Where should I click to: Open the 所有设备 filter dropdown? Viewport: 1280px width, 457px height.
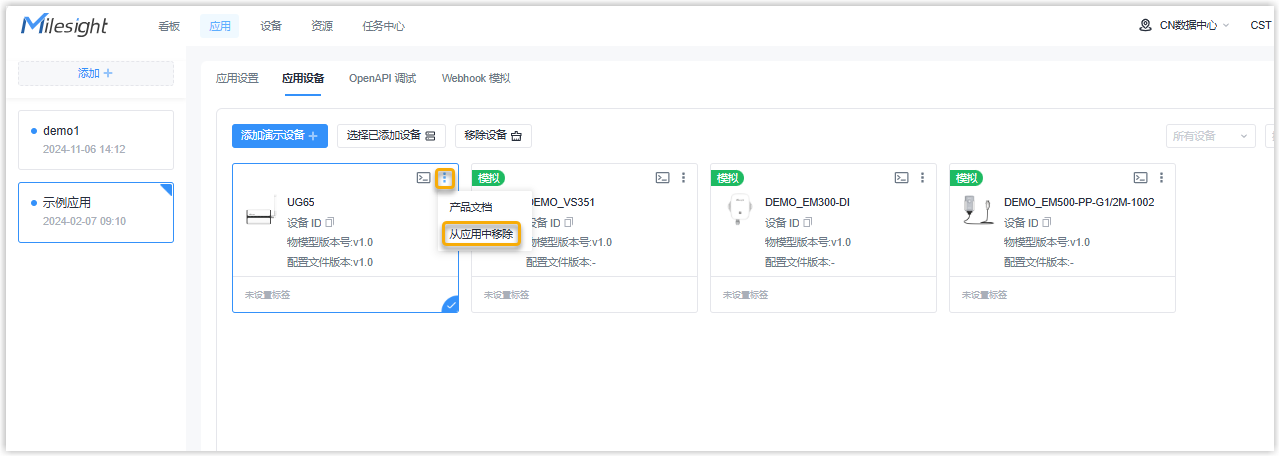click(x=1210, y=136)
